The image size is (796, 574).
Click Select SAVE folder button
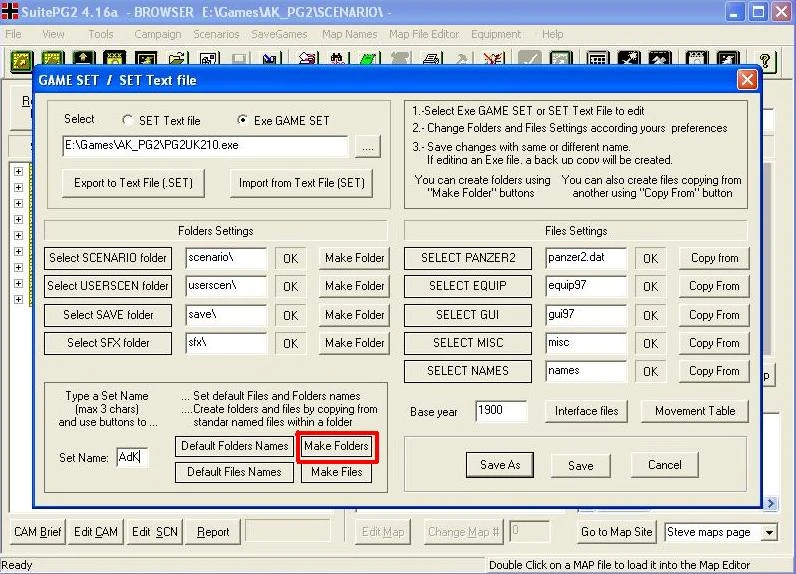tap(108, 315)
